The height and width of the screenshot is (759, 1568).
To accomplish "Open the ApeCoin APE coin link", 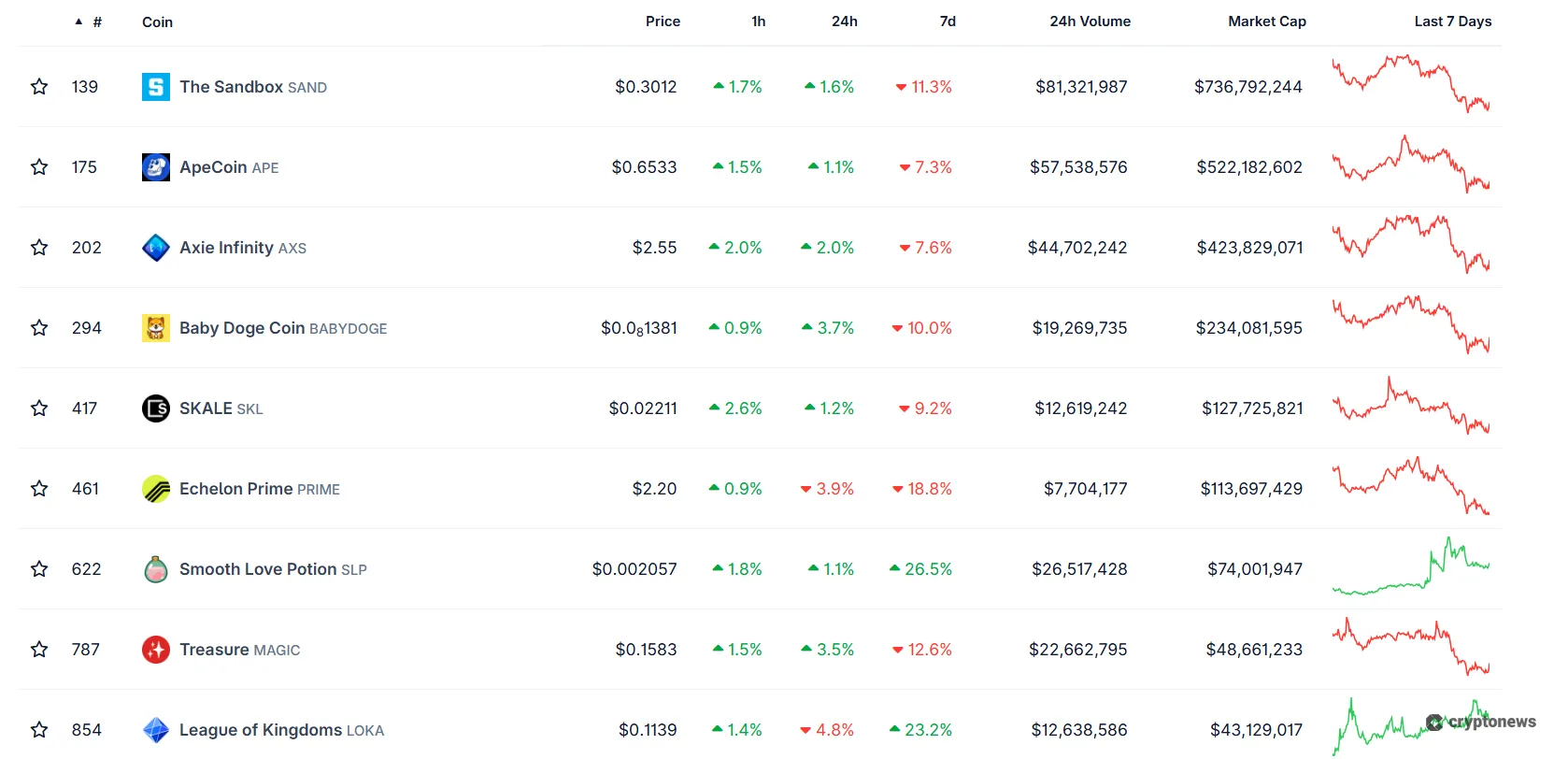I will (229, 167).
